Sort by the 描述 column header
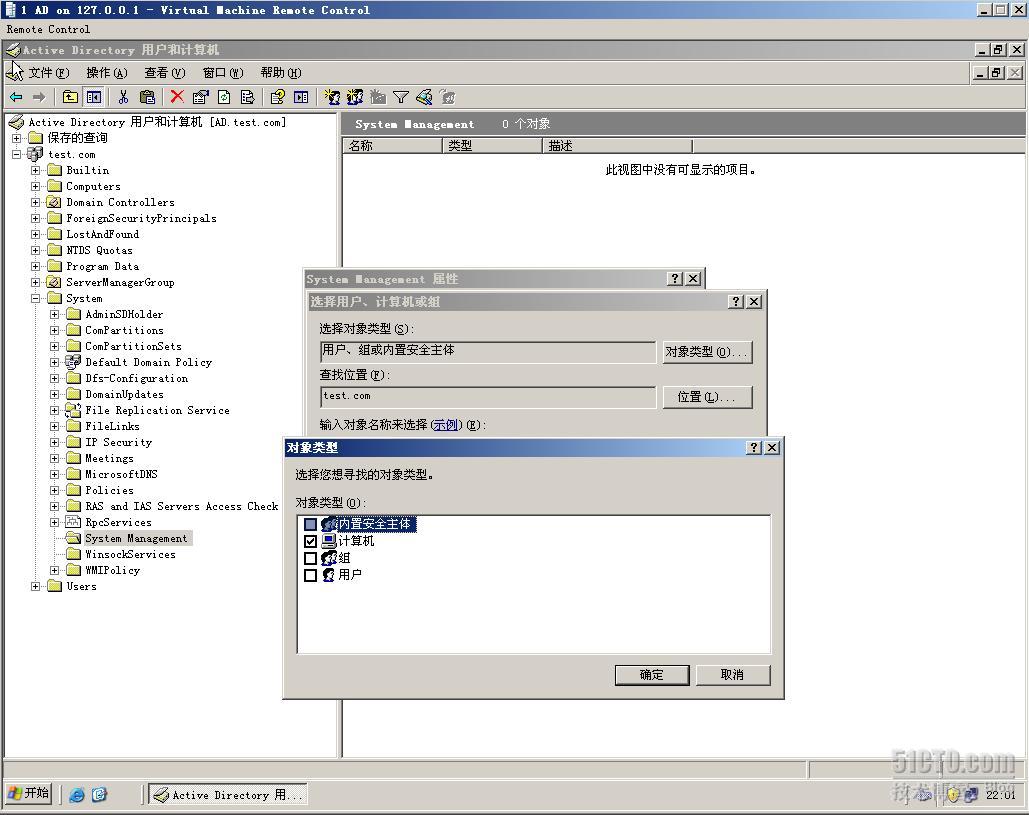The image size is (1029, 815). pyautogui.click(x=618, y=146)
